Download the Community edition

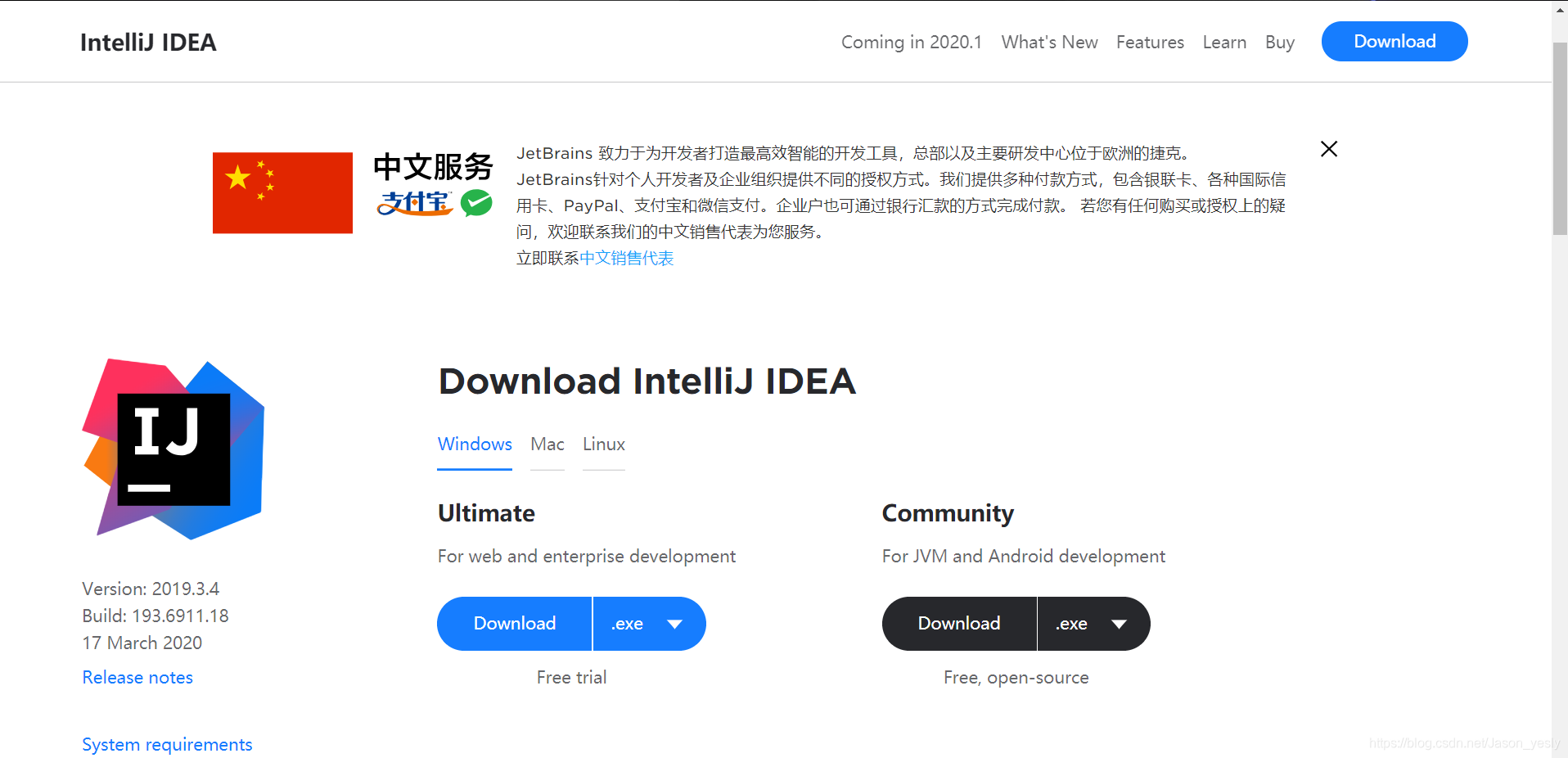click(959, 624)
